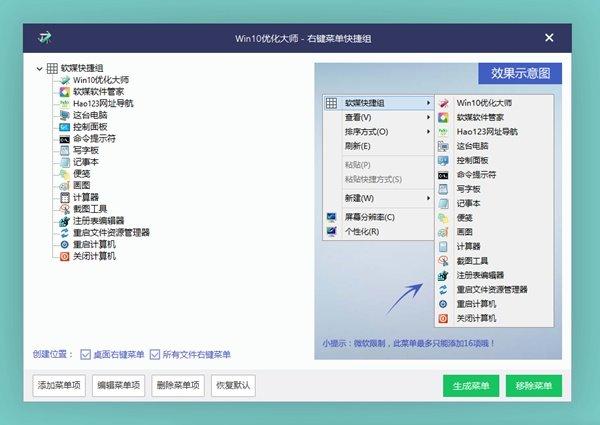Screen dimensions: 600x425
Task: Collapse the 软媒快捷组 tree root node
Action: pos(39,69)
